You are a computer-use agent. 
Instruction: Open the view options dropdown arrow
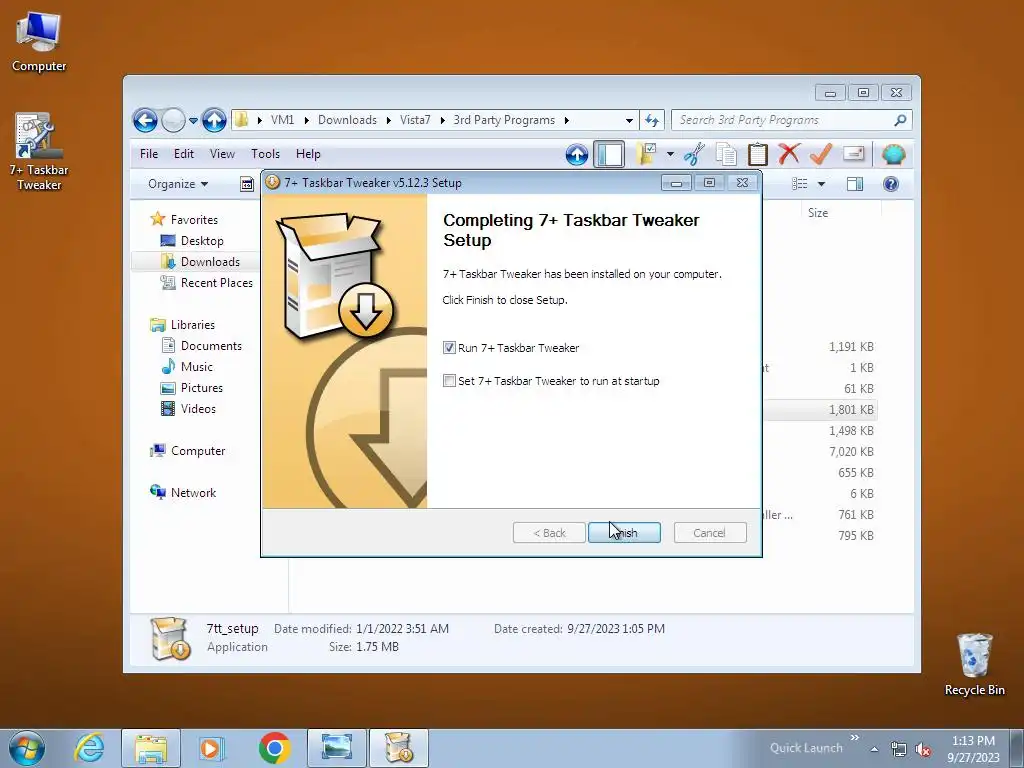tap(821, 184)
